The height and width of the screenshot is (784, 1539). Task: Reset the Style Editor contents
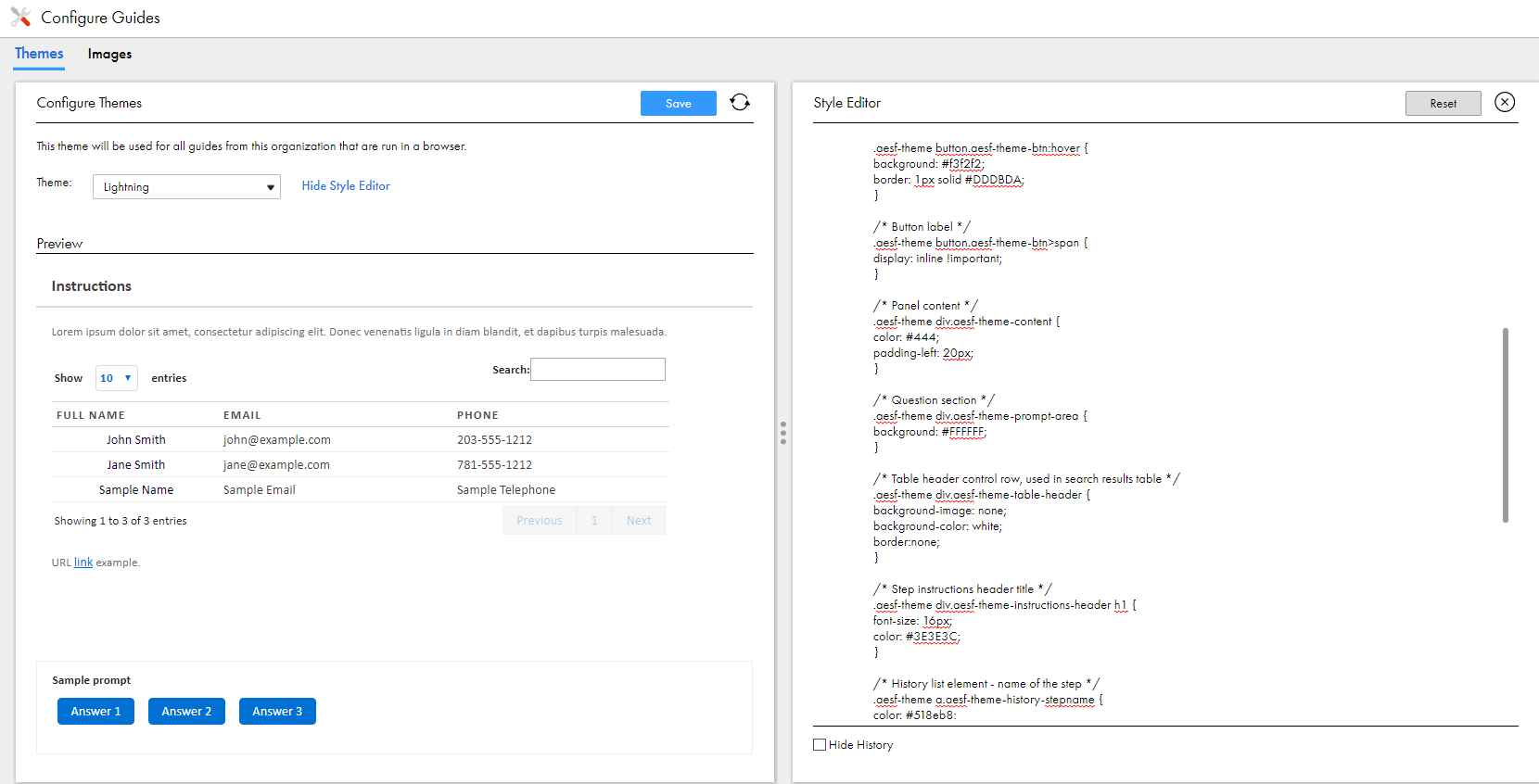pyautogui.click(x=1443, y=104)
